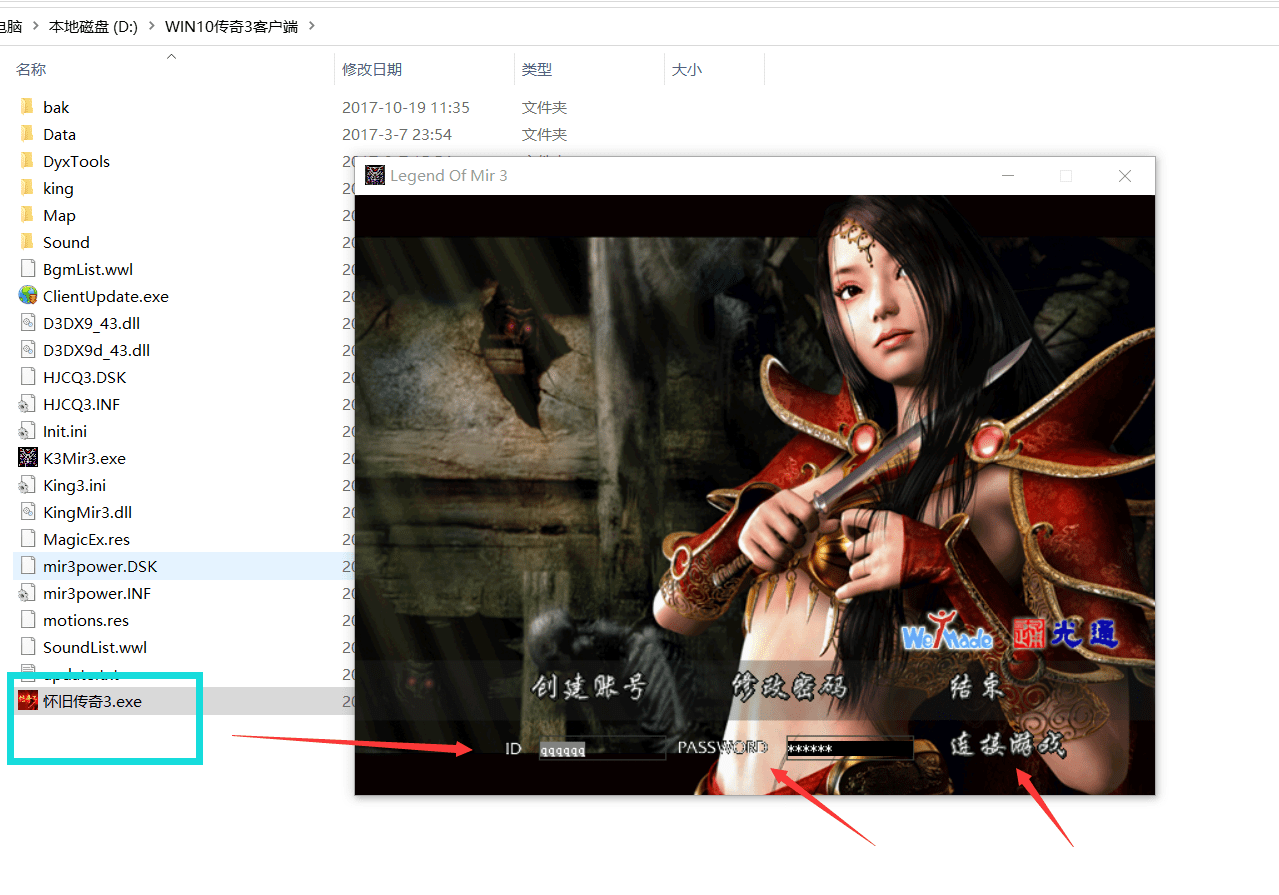
Task: Select the ClientUpdate.exe globe icon
Action: pos(27,296)
